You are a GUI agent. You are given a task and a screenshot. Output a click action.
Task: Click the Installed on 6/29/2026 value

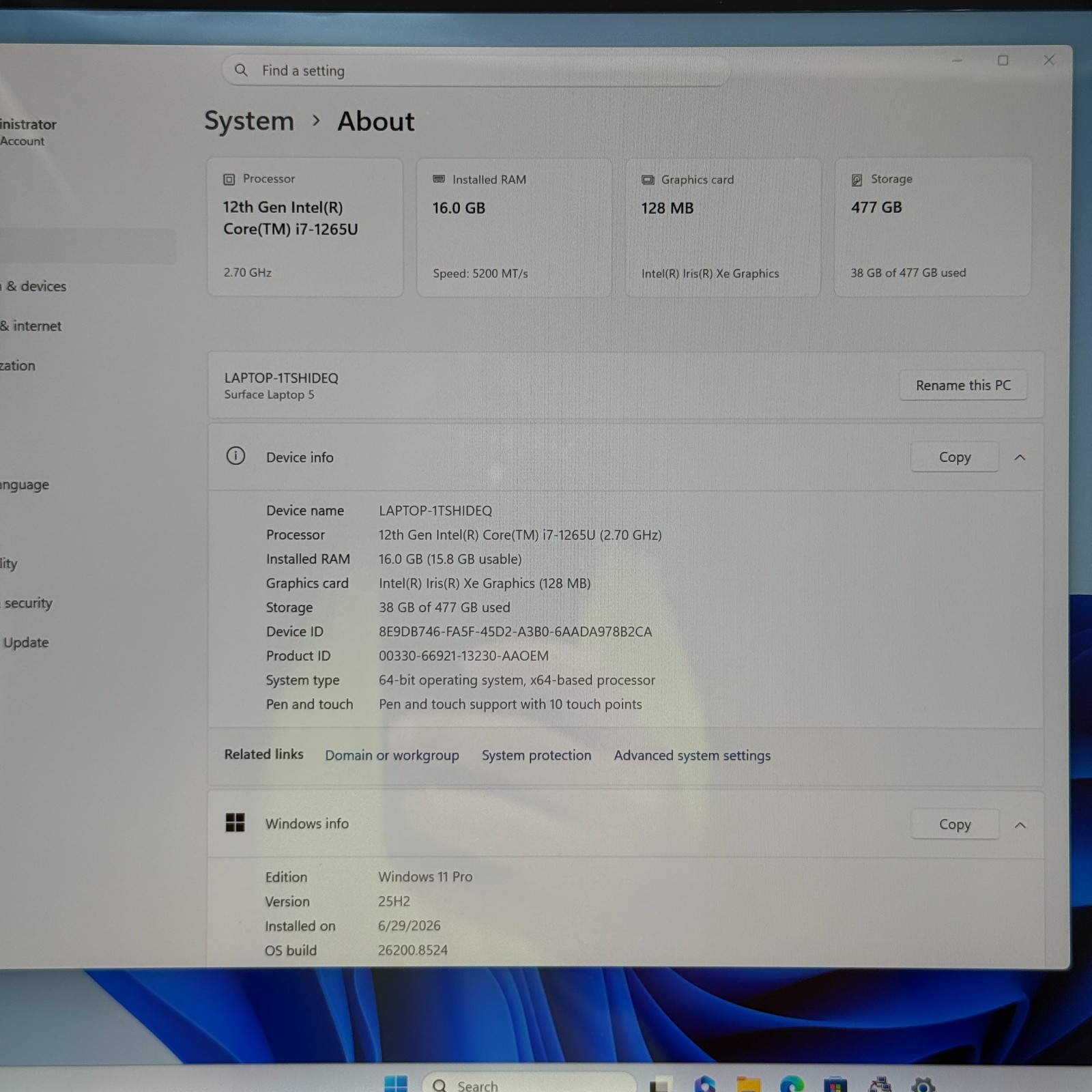[x=409, y=926]
